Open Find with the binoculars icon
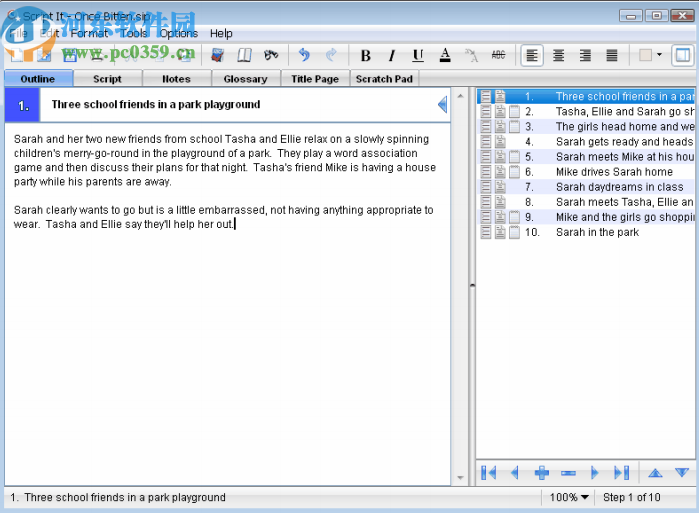 point(271,55)
